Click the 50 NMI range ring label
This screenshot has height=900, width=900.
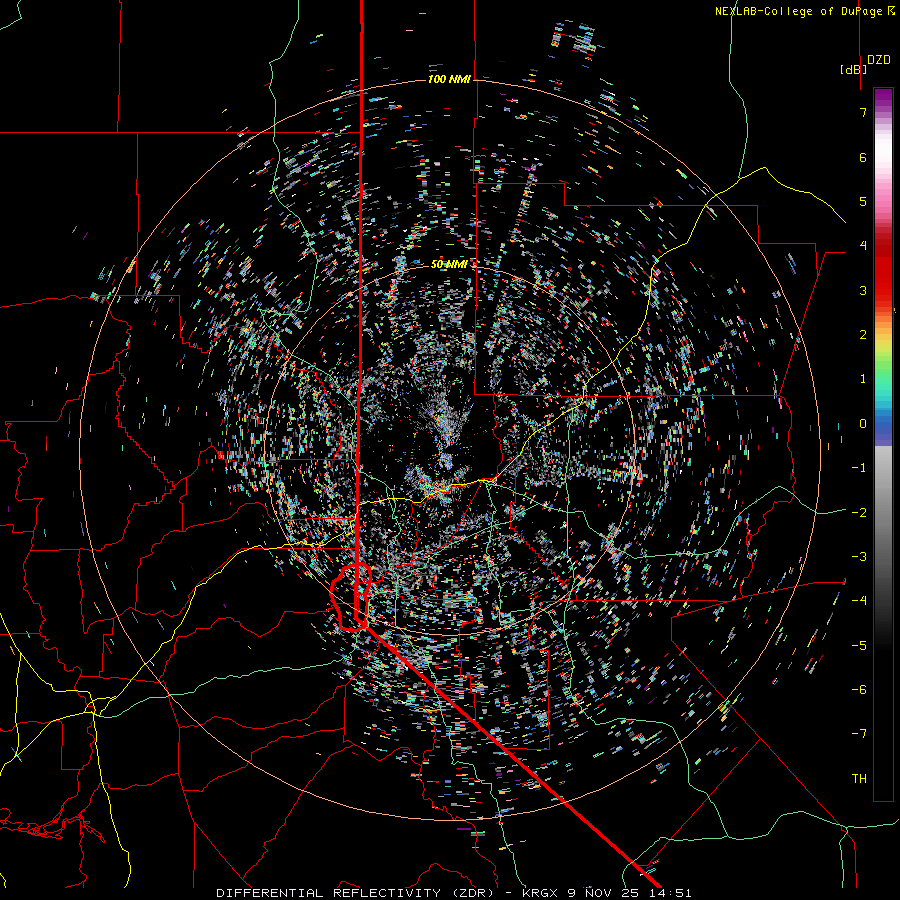[449, 264]
